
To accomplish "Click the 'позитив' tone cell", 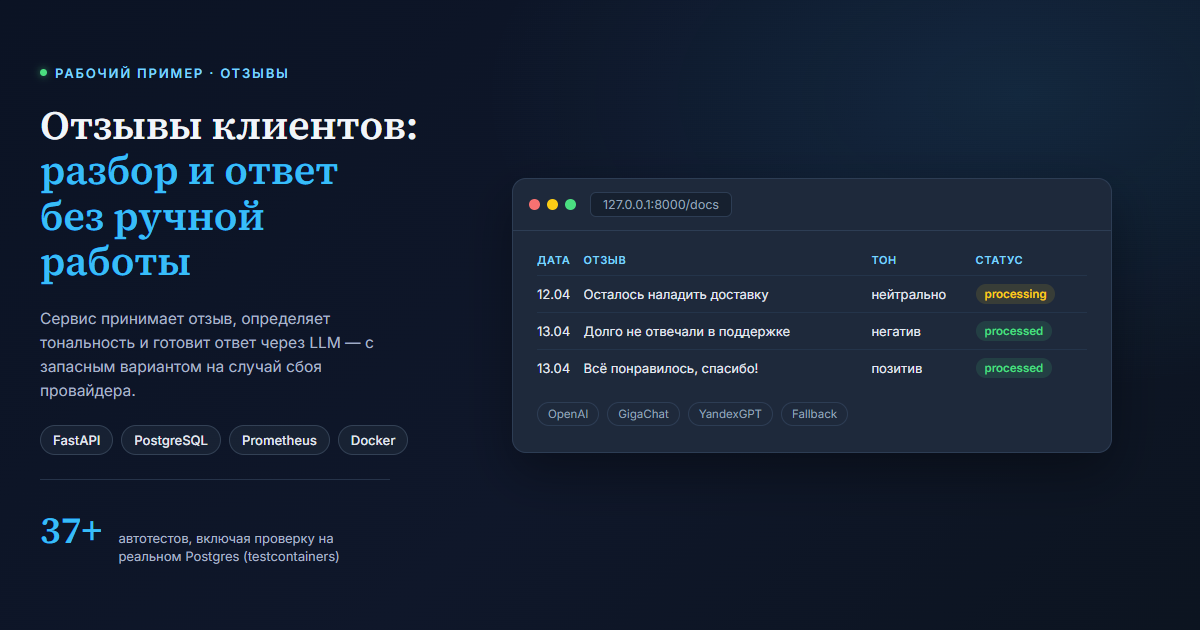I will point(897,368).
